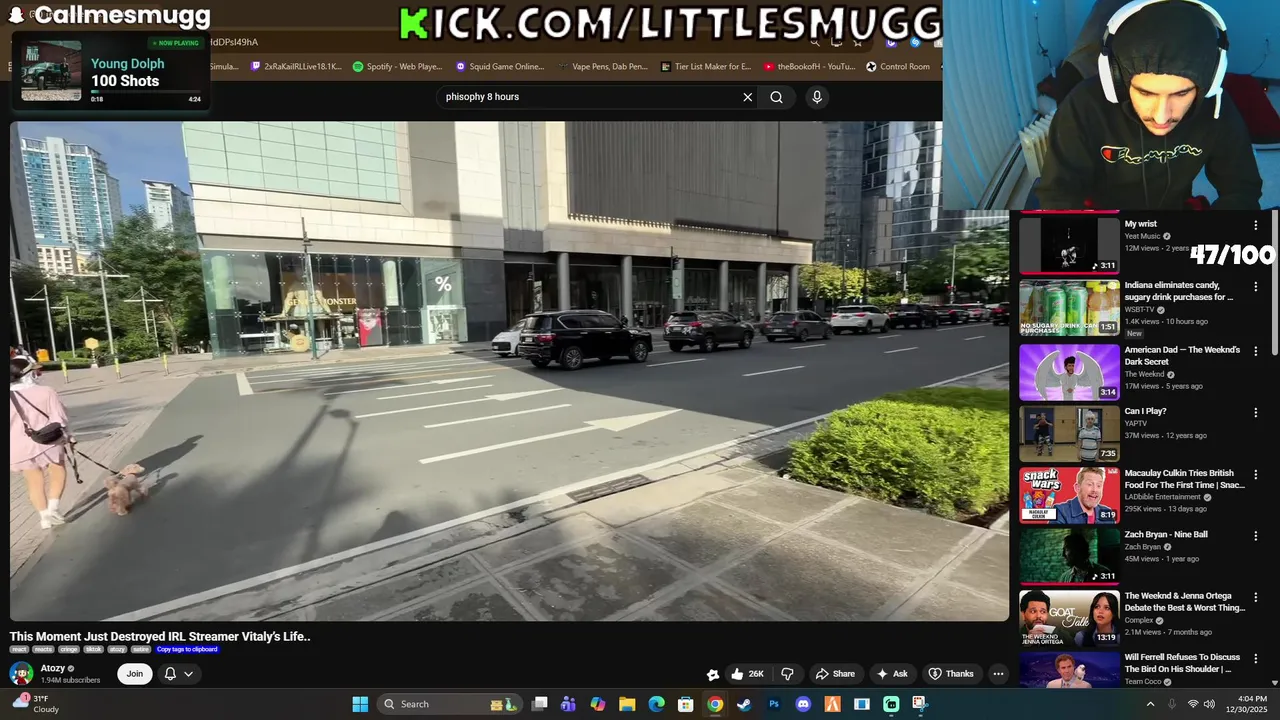Launch Microsoft Edge from taskbar
The height and width of the screenshot is (720, 1280).
[x=656, y=704]
